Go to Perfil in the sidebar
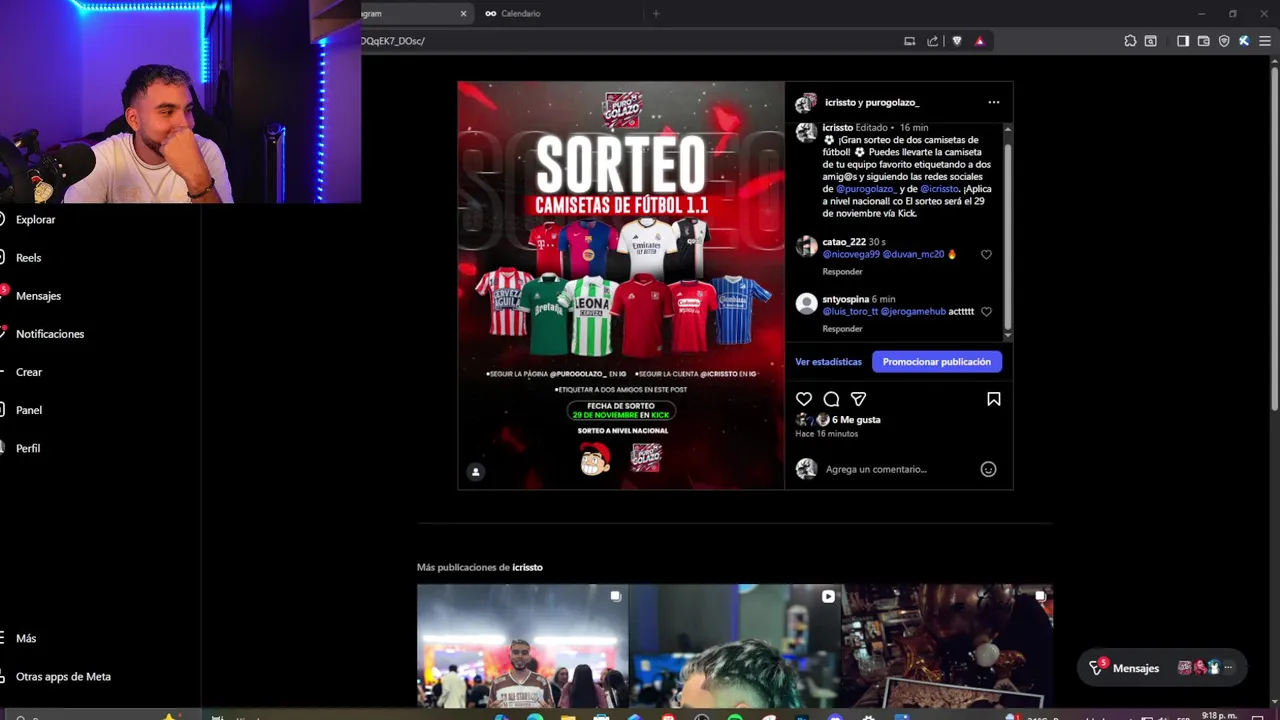 coord(28,448)
